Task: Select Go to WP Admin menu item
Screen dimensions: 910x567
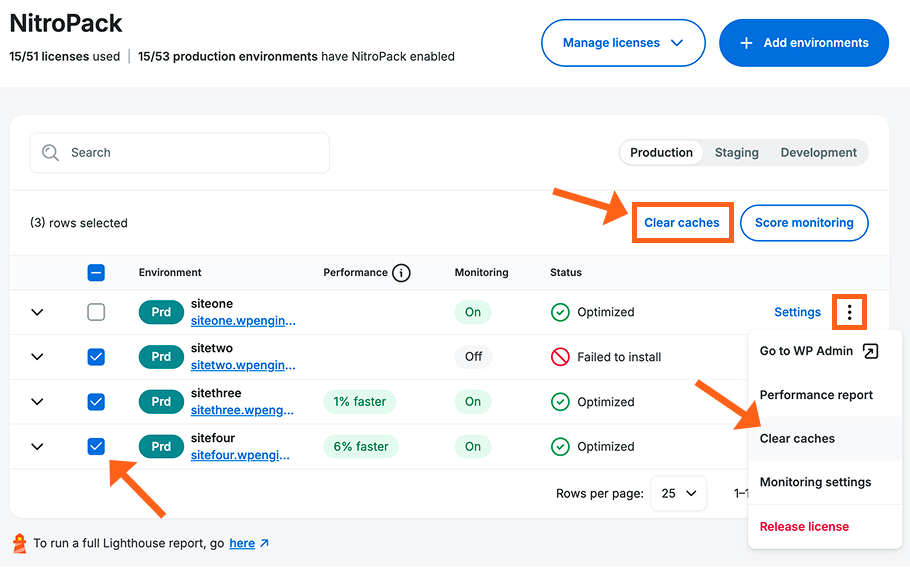Action: (x=825, y=351)
